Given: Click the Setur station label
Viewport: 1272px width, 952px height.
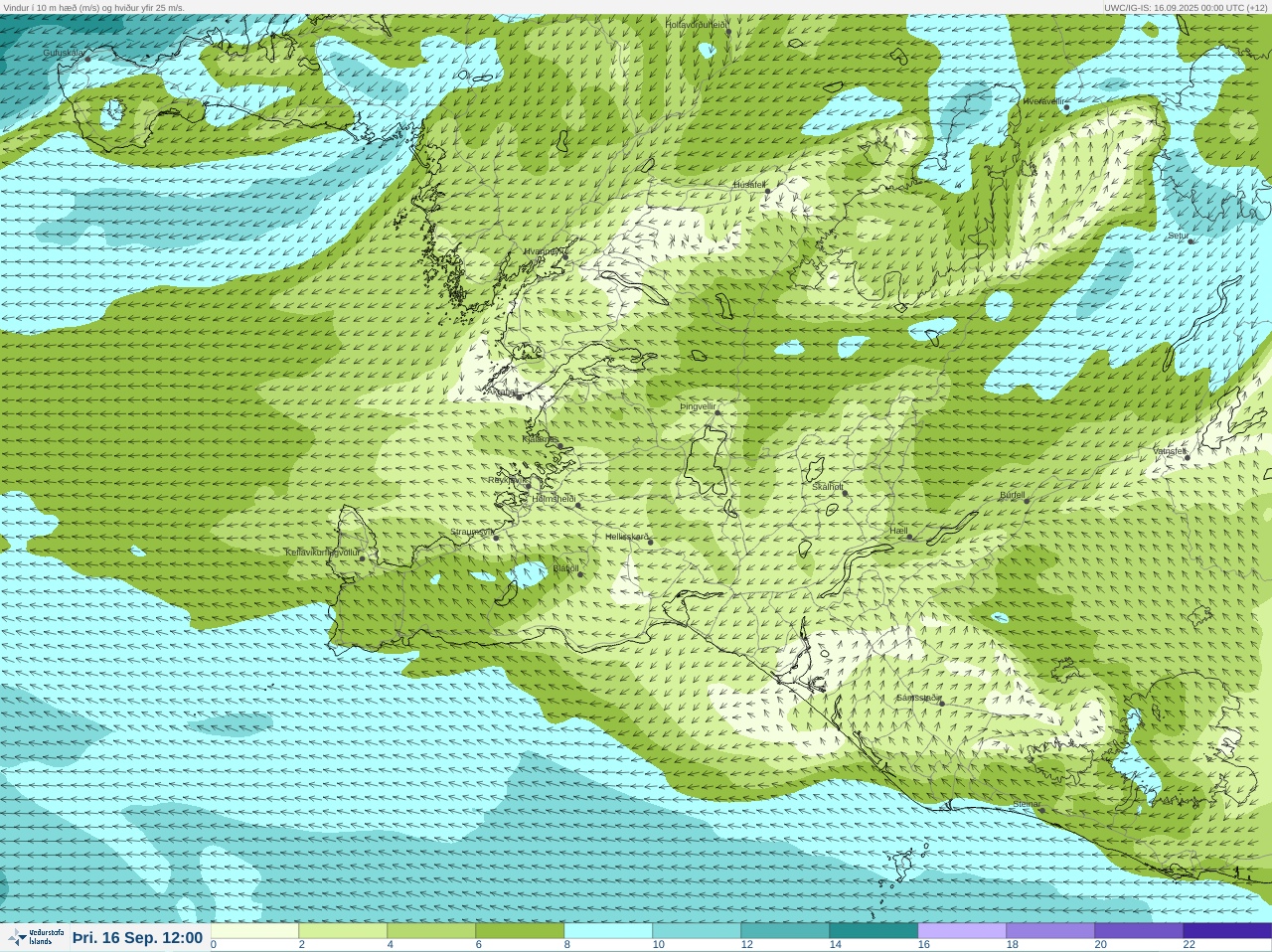Looking at the screenshot, I should pyautogui.click(x=1178, y=237).
